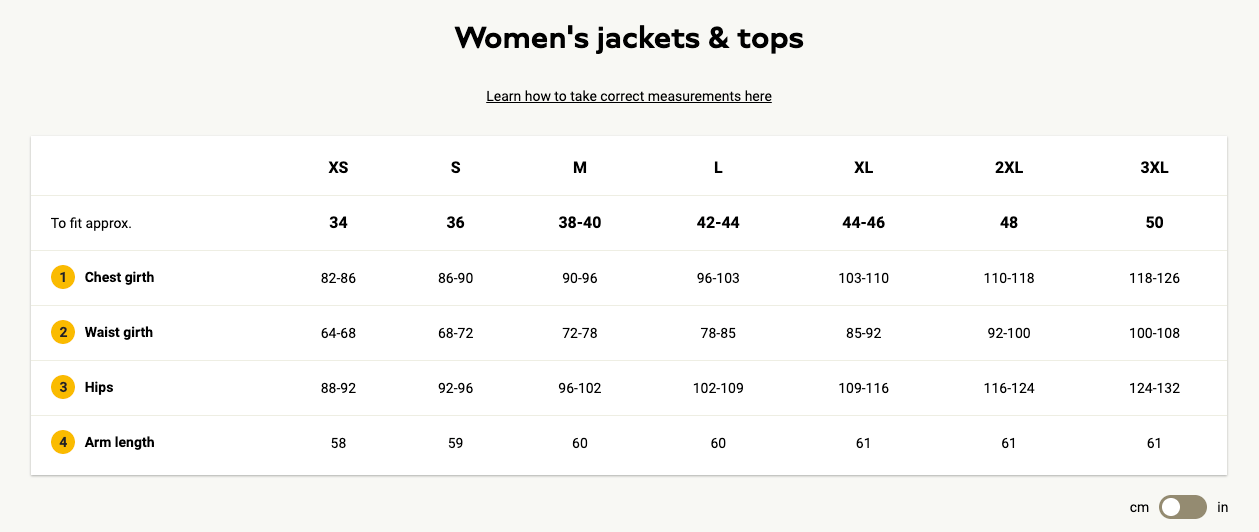1259x532 pixels.
Task: Click the XL size column header
Action: click(x=864, y=168)
